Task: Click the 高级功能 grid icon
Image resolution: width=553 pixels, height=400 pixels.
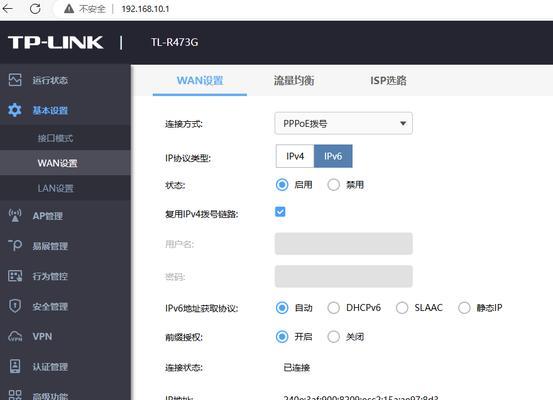Action: pos(15,395)
